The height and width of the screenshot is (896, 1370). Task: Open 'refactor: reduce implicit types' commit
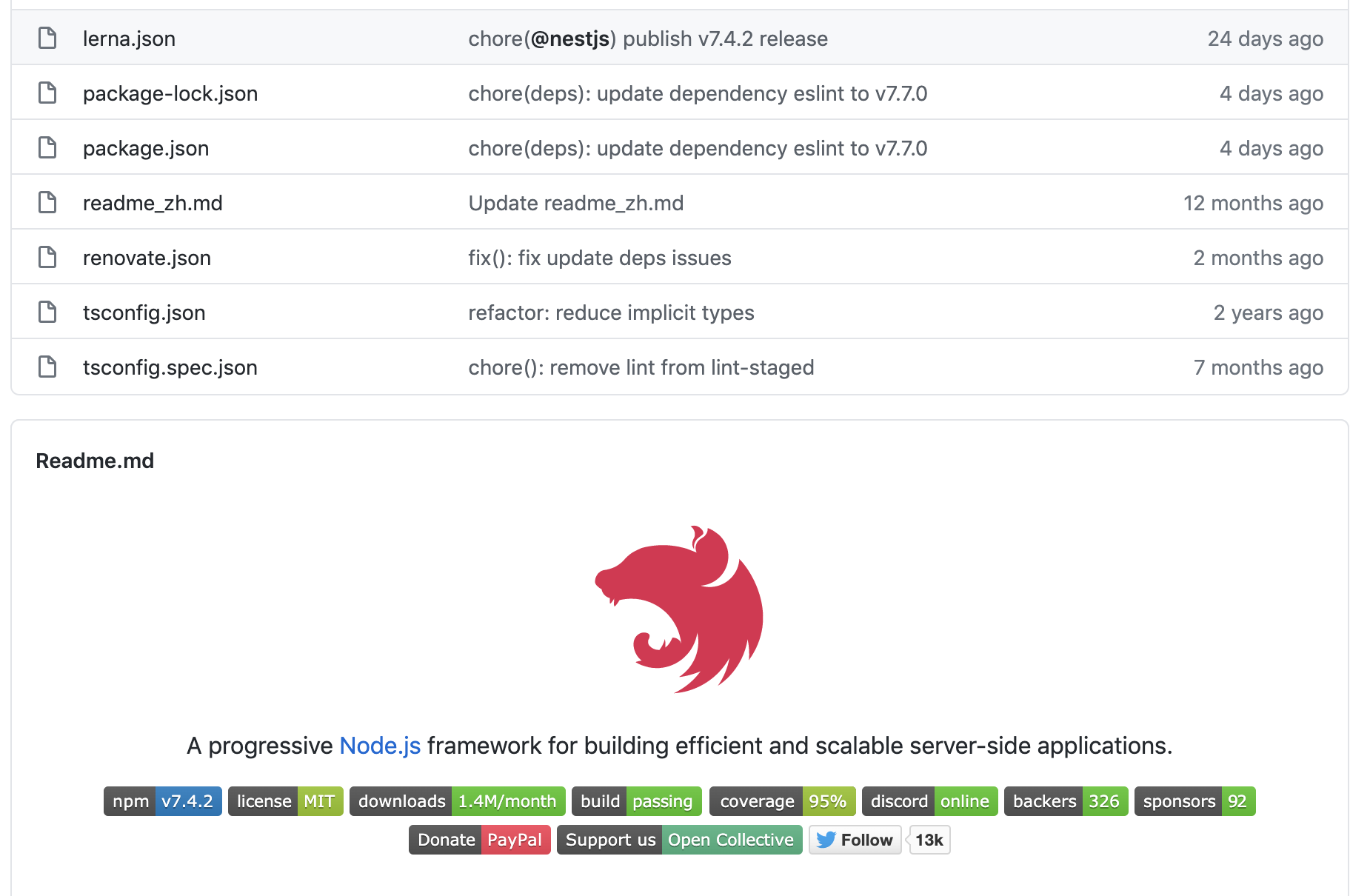point(611,312)
